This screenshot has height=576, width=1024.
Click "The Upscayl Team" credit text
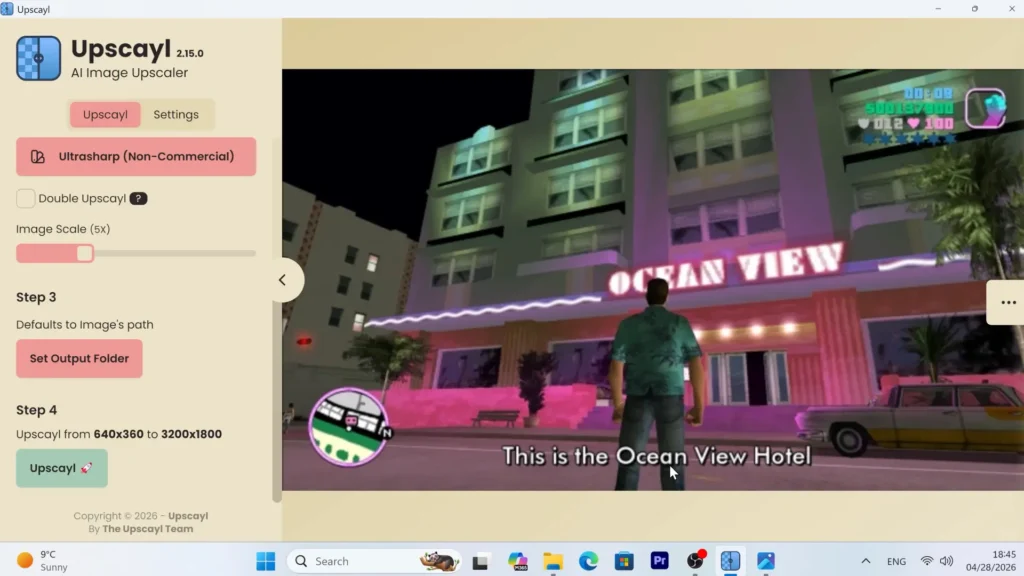148,529
